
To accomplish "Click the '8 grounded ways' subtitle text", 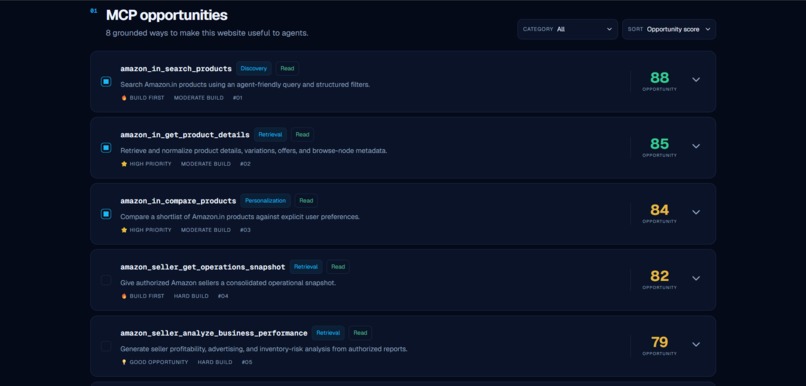I will click(x=207, y=33).
